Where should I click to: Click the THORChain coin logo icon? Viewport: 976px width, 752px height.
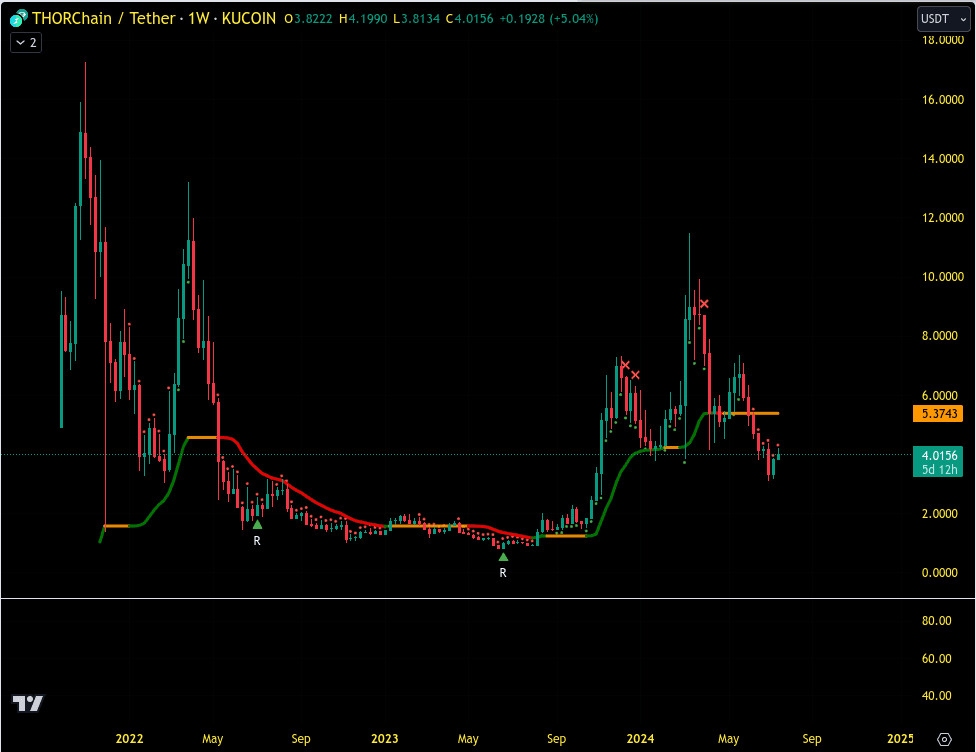pos(19,19)
